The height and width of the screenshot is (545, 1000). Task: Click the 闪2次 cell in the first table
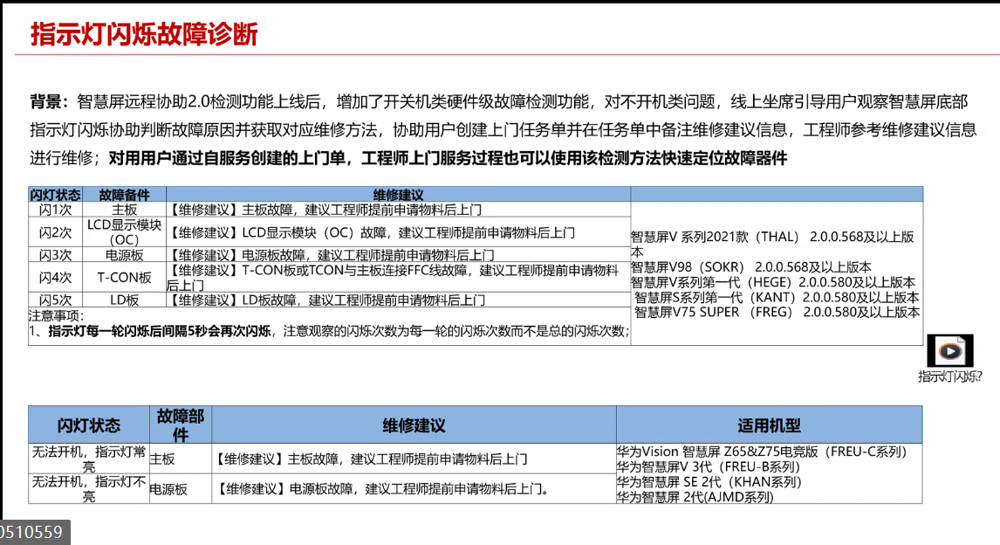pyautogui.click(x=55, y=232)
